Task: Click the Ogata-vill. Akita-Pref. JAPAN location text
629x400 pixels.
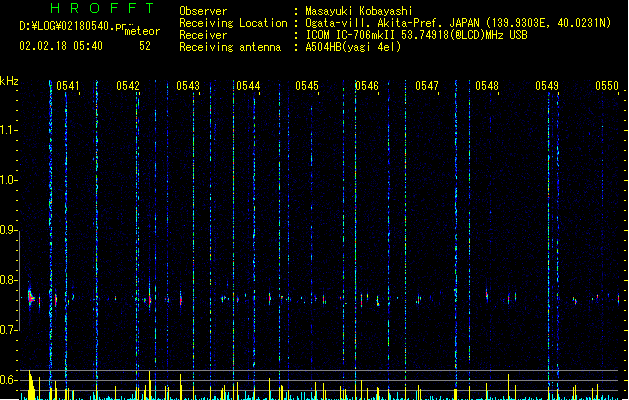Action: click(x=458, y=23)
